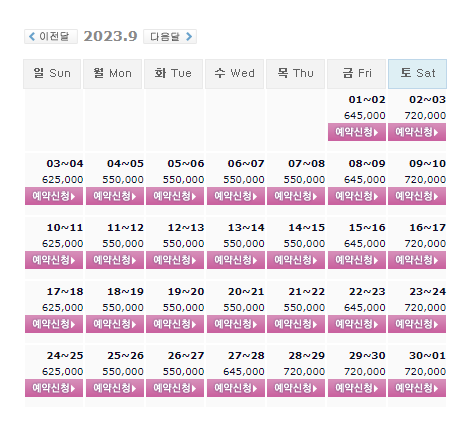Click the 550,000 price under 11~12

123,243
